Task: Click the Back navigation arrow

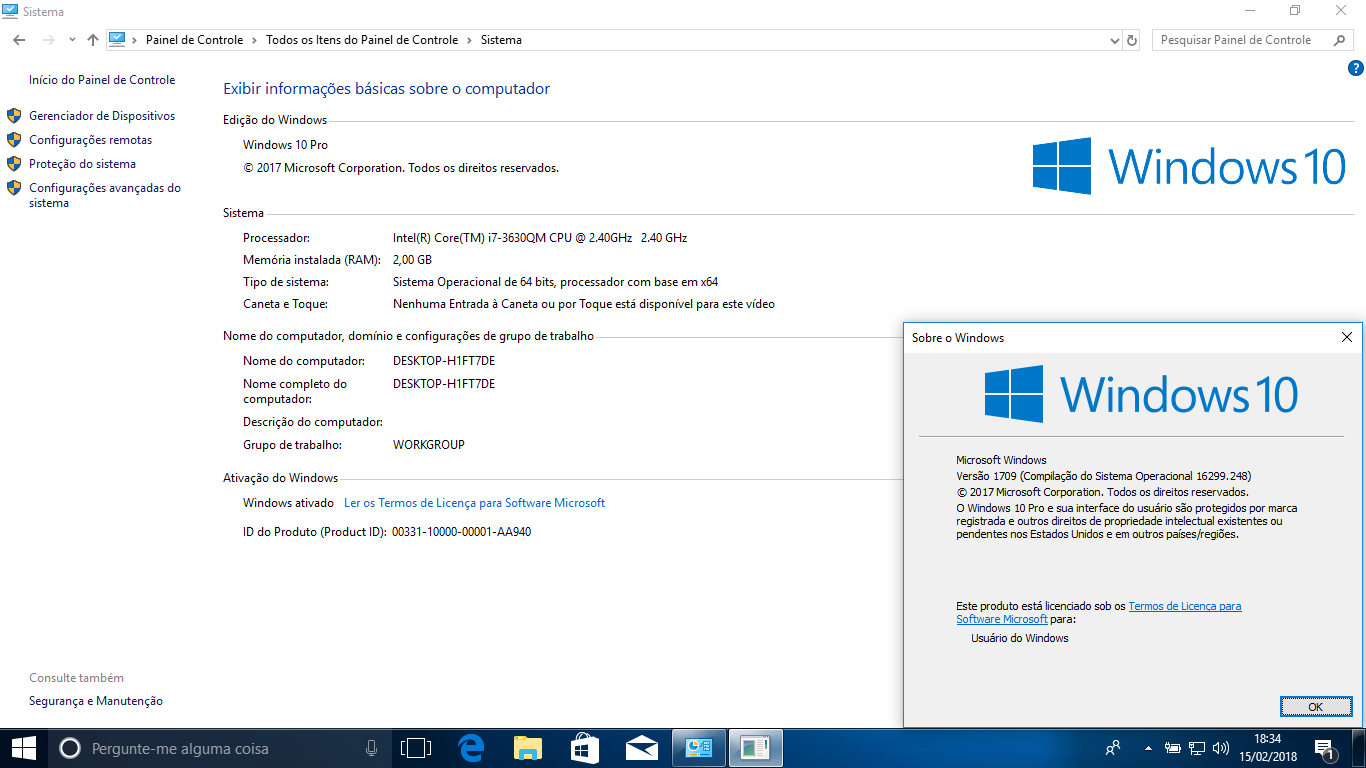Action: tap(19, 40)
